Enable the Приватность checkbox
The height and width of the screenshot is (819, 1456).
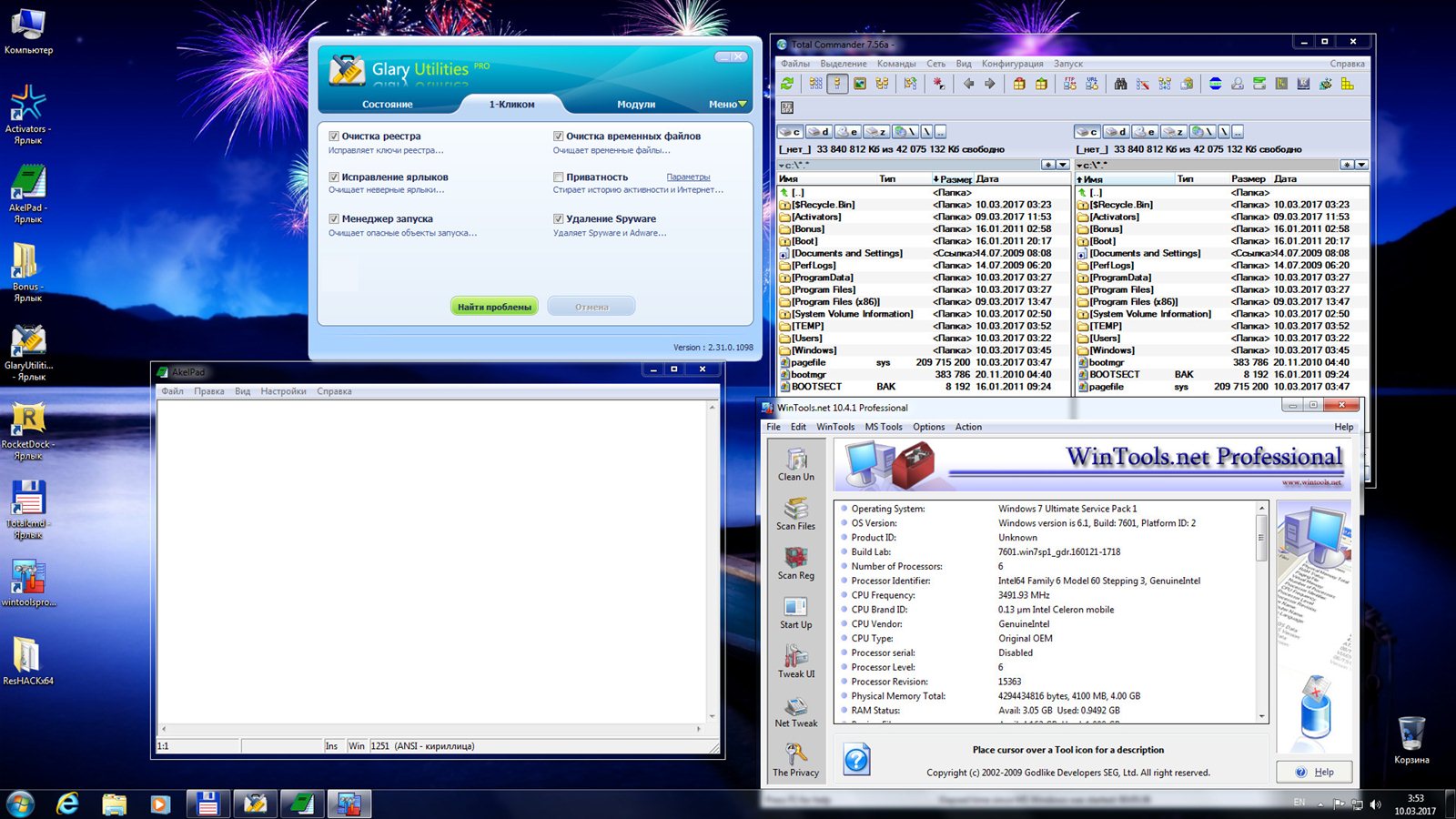[559, 177]
